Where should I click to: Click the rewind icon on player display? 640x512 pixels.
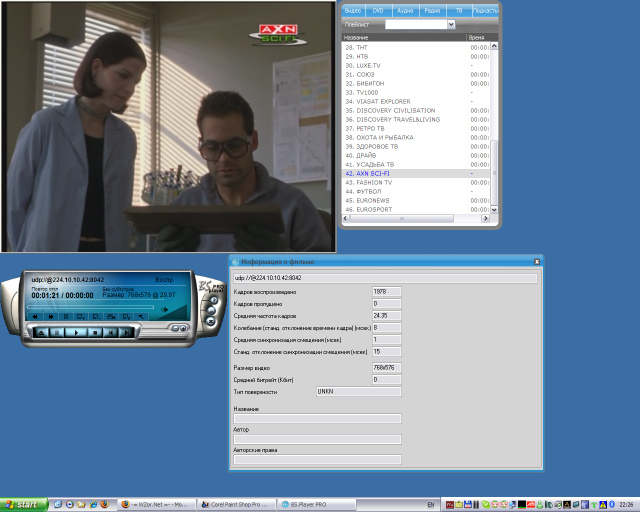[35, 316]
